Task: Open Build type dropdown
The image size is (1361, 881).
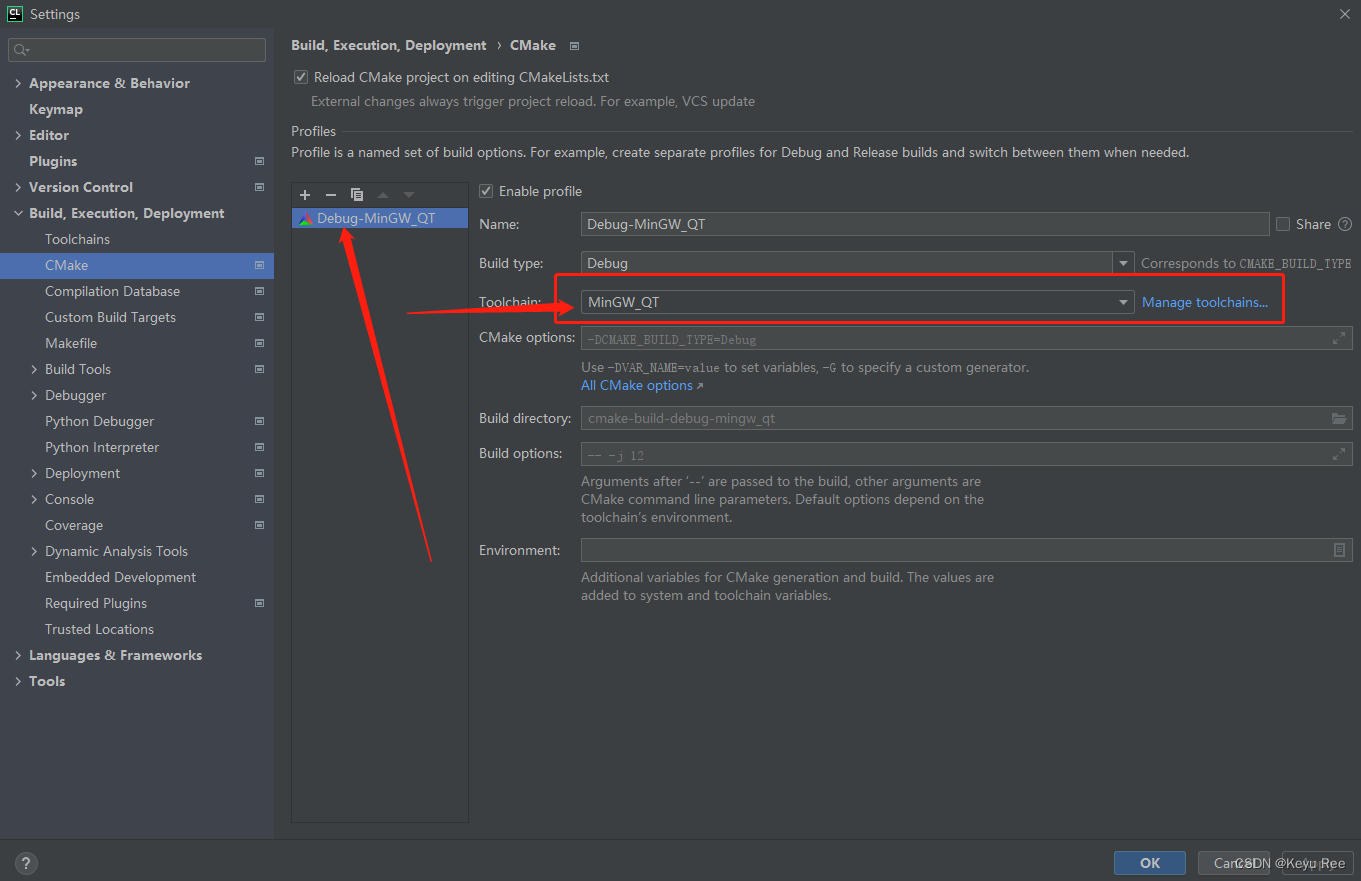Action: pos(1124,263)
